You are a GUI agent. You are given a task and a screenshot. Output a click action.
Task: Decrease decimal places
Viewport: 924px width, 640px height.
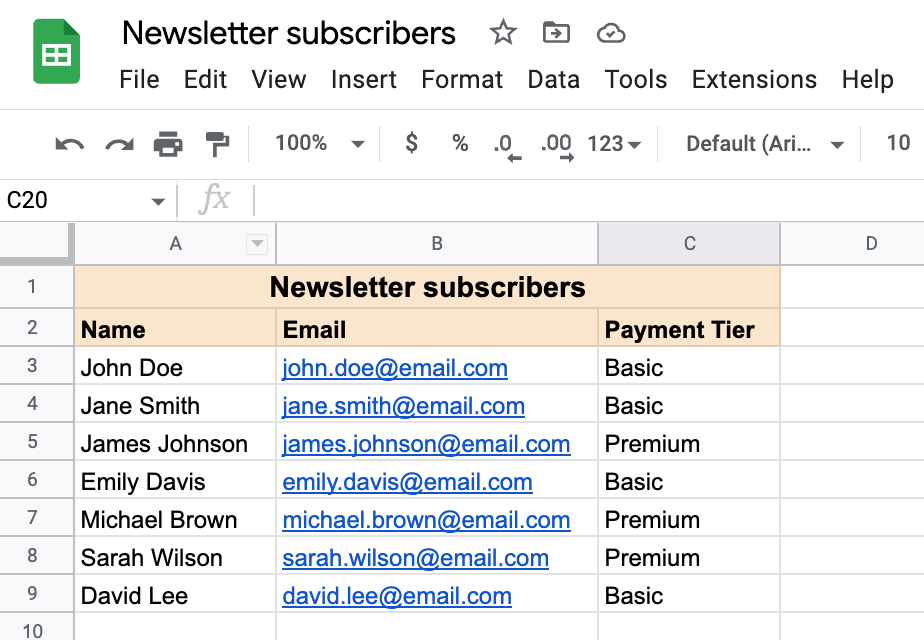click(x=508, y=144)
